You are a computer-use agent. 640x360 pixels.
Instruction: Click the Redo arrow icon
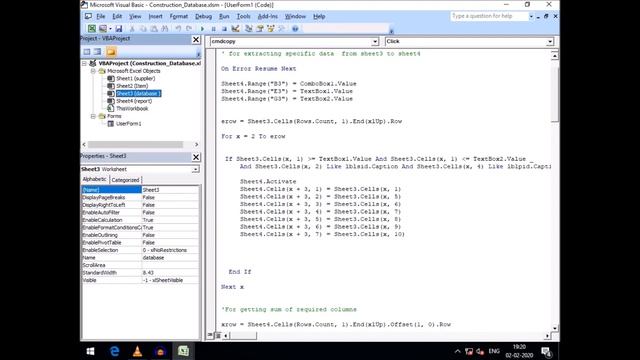pyautogui.click(x=189, y=29)
